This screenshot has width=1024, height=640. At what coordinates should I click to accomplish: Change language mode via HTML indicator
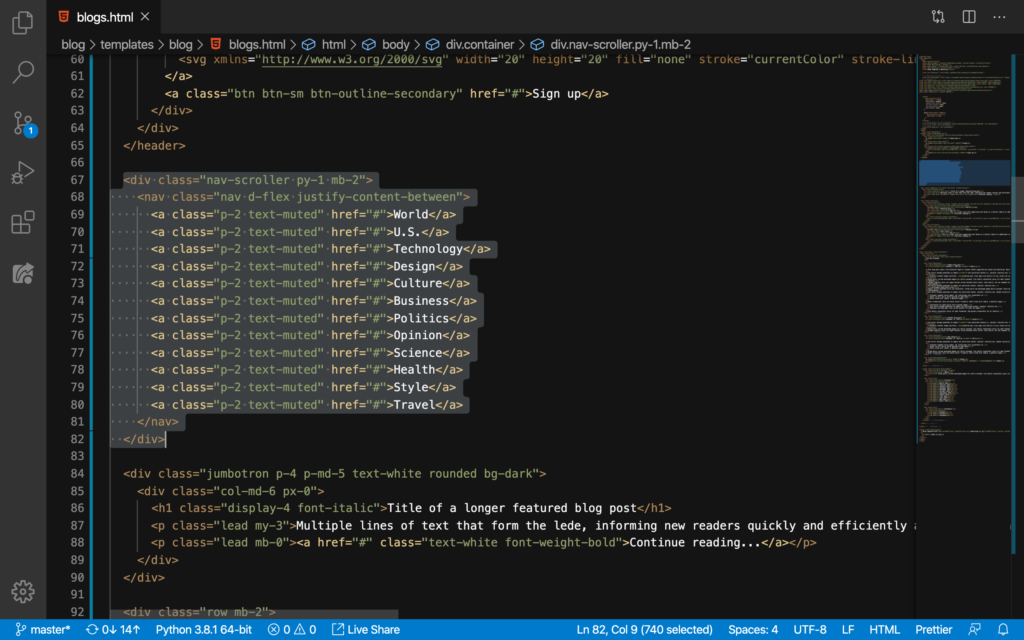tap(885, 630)
